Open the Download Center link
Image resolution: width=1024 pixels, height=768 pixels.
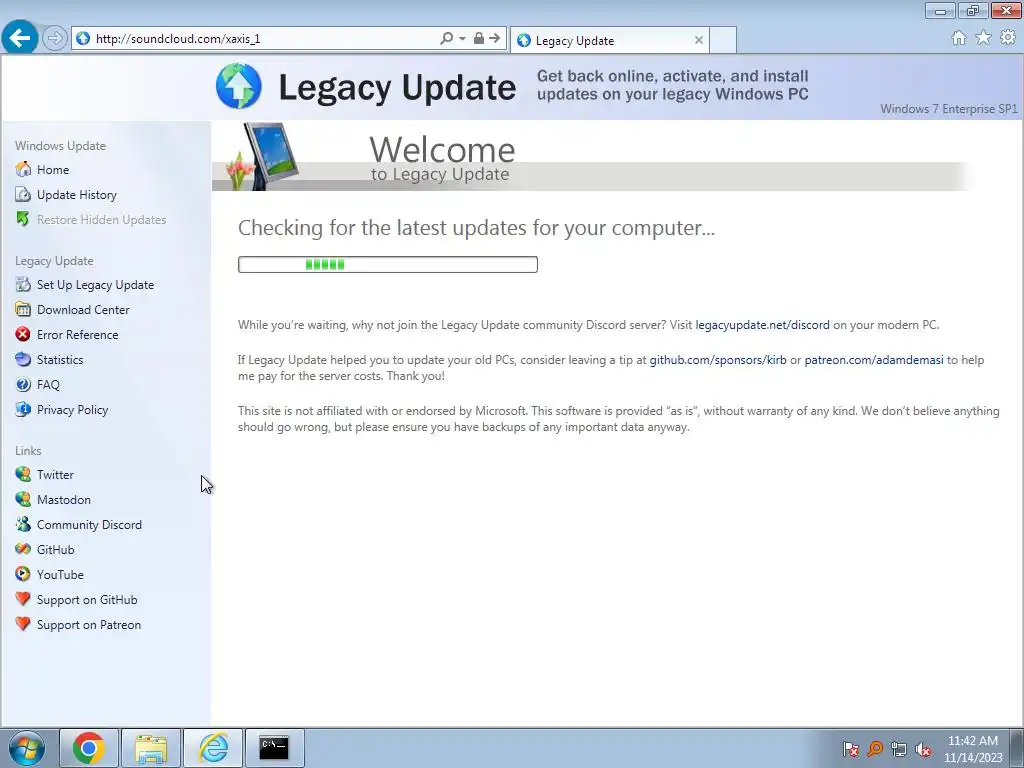click(83, 310)
